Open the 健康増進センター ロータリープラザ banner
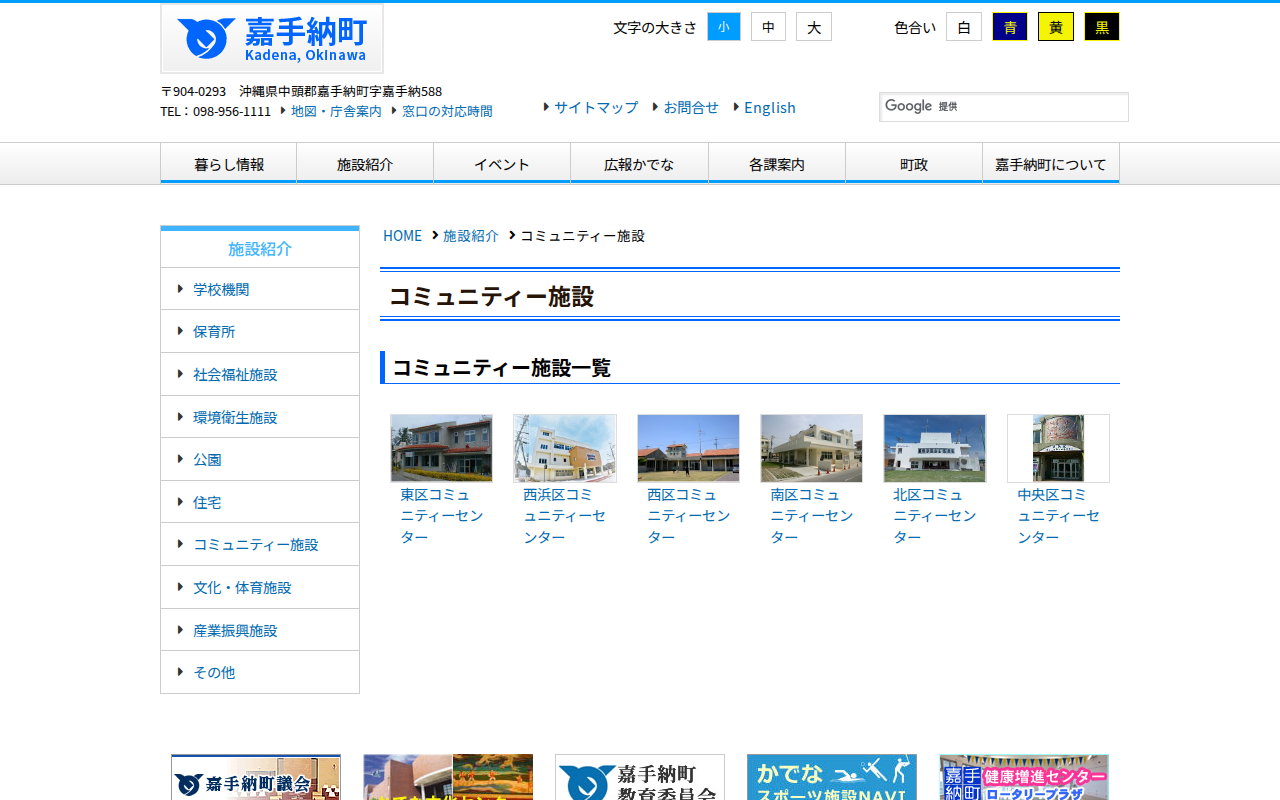 click(1023, 777)
